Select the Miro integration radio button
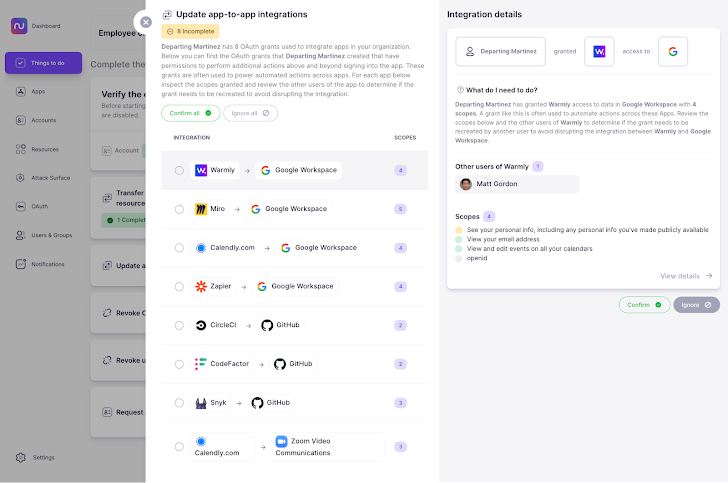This screenshot has height=483, width=728. pyautogui.click(x=179, y=209)
